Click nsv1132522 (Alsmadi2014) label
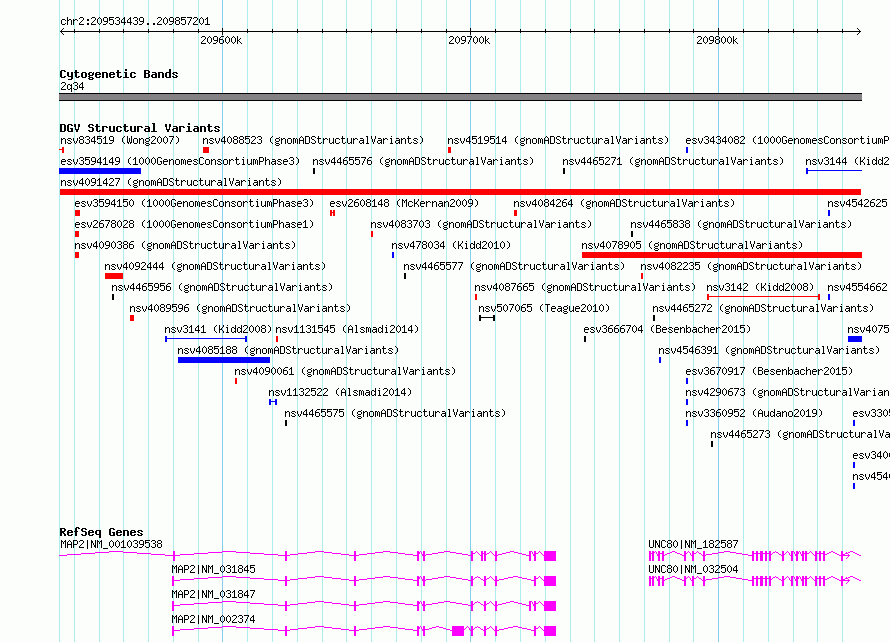890x642 pixels. 340,392
